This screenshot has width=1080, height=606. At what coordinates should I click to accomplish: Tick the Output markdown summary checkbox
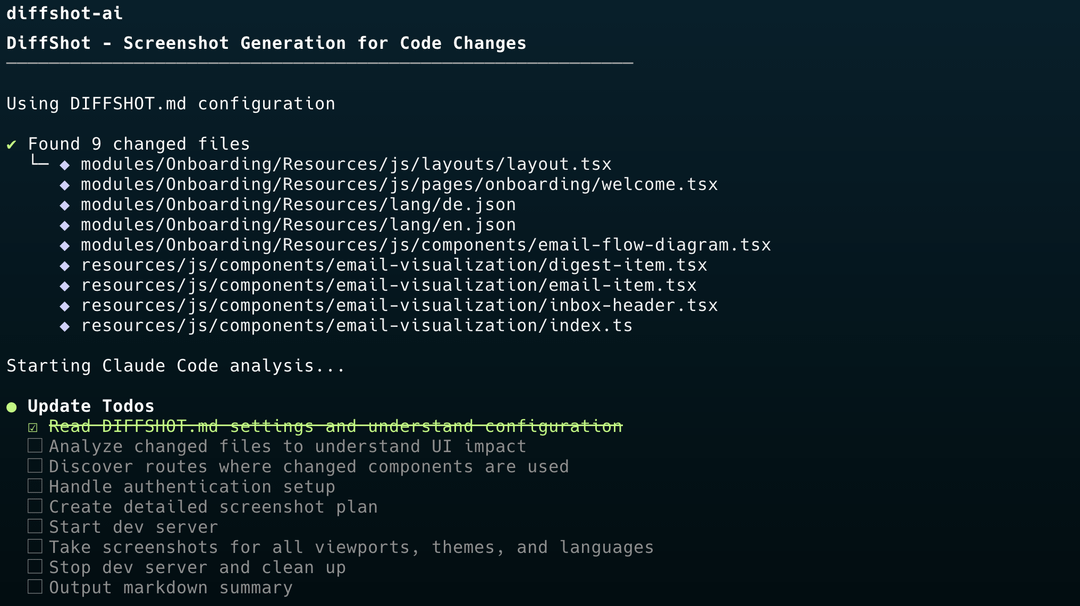(34, 587)
